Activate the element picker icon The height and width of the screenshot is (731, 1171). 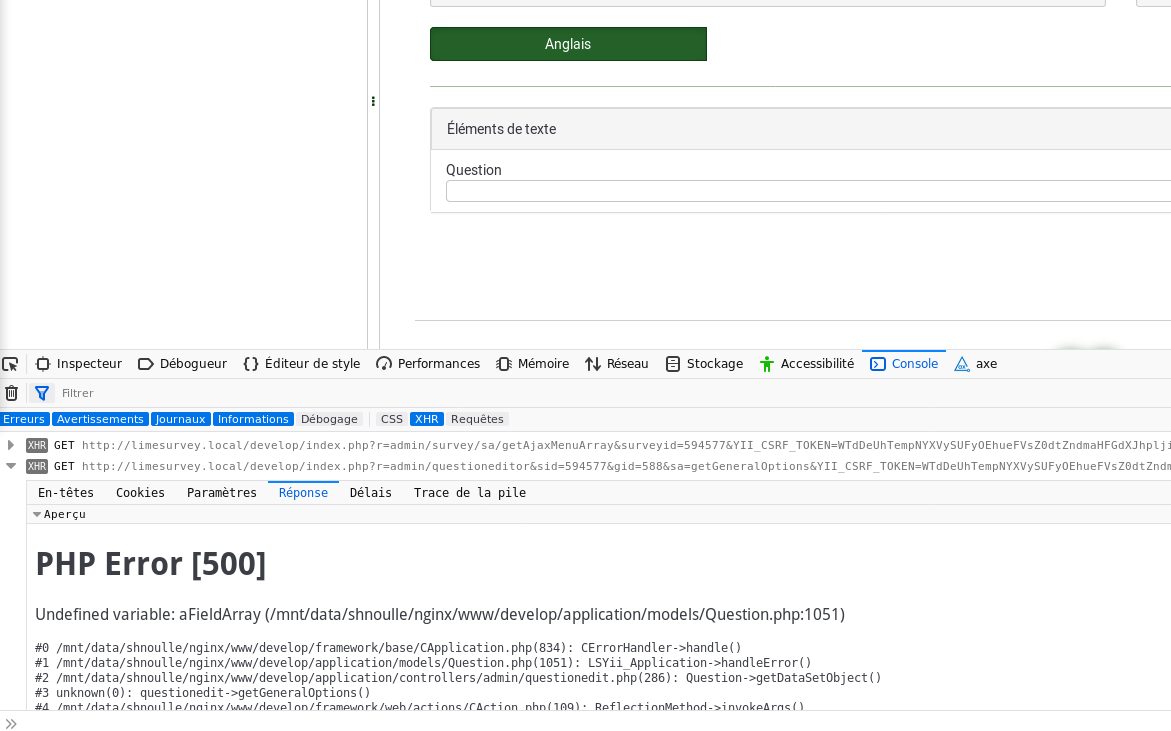coord(10,364)
